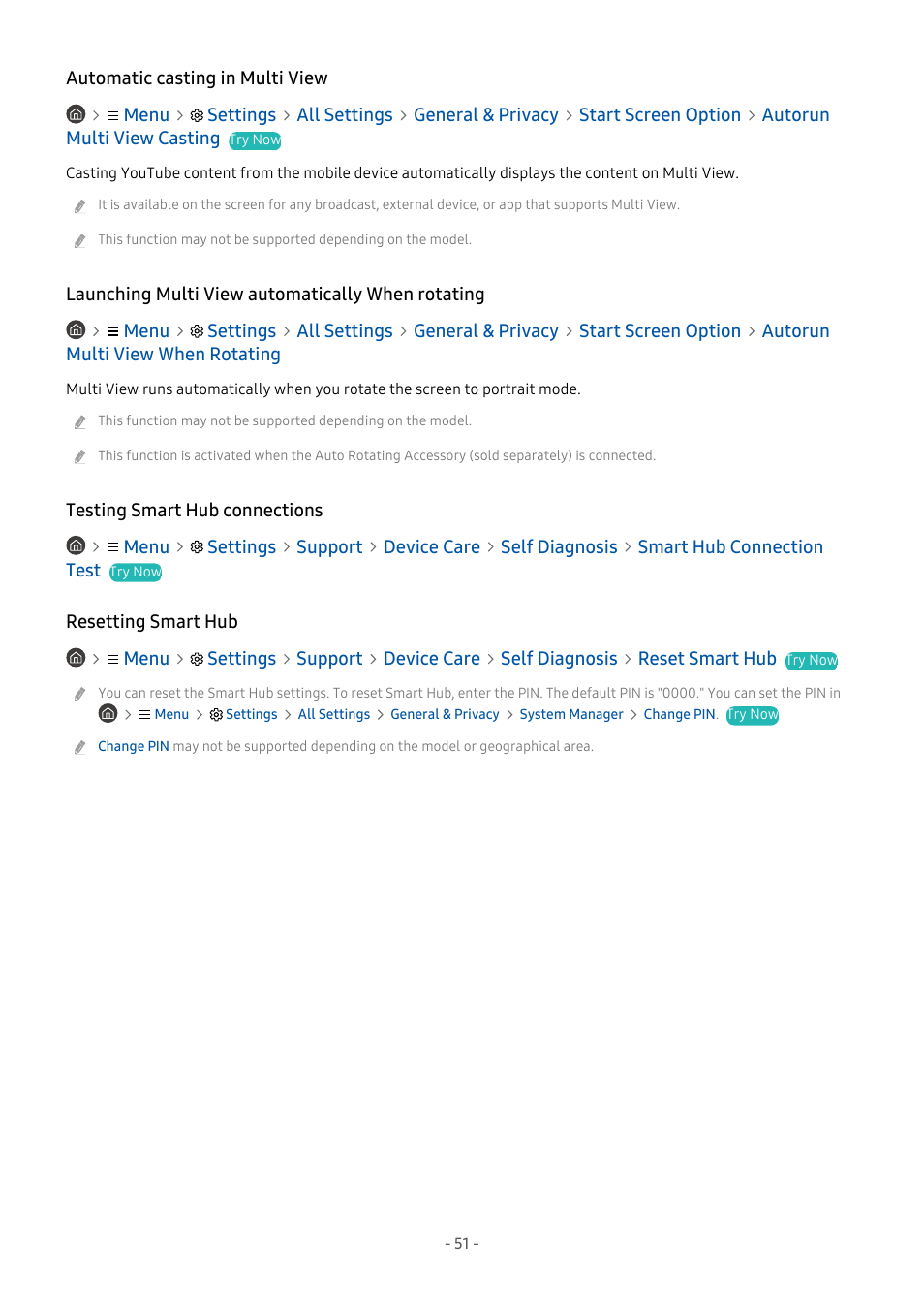Viewport: 924px width, 1308px height.
Task: Click the Menu hamburger icon in Testing Smart Hub path
Action: (113, 547)
